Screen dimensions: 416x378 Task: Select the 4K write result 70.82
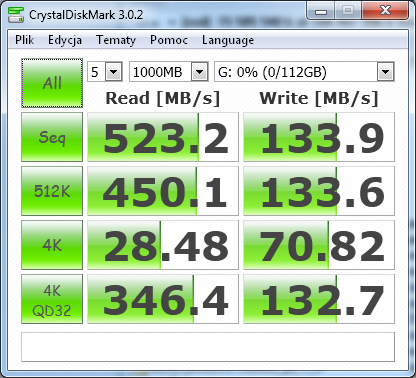[x=319, y=245]
